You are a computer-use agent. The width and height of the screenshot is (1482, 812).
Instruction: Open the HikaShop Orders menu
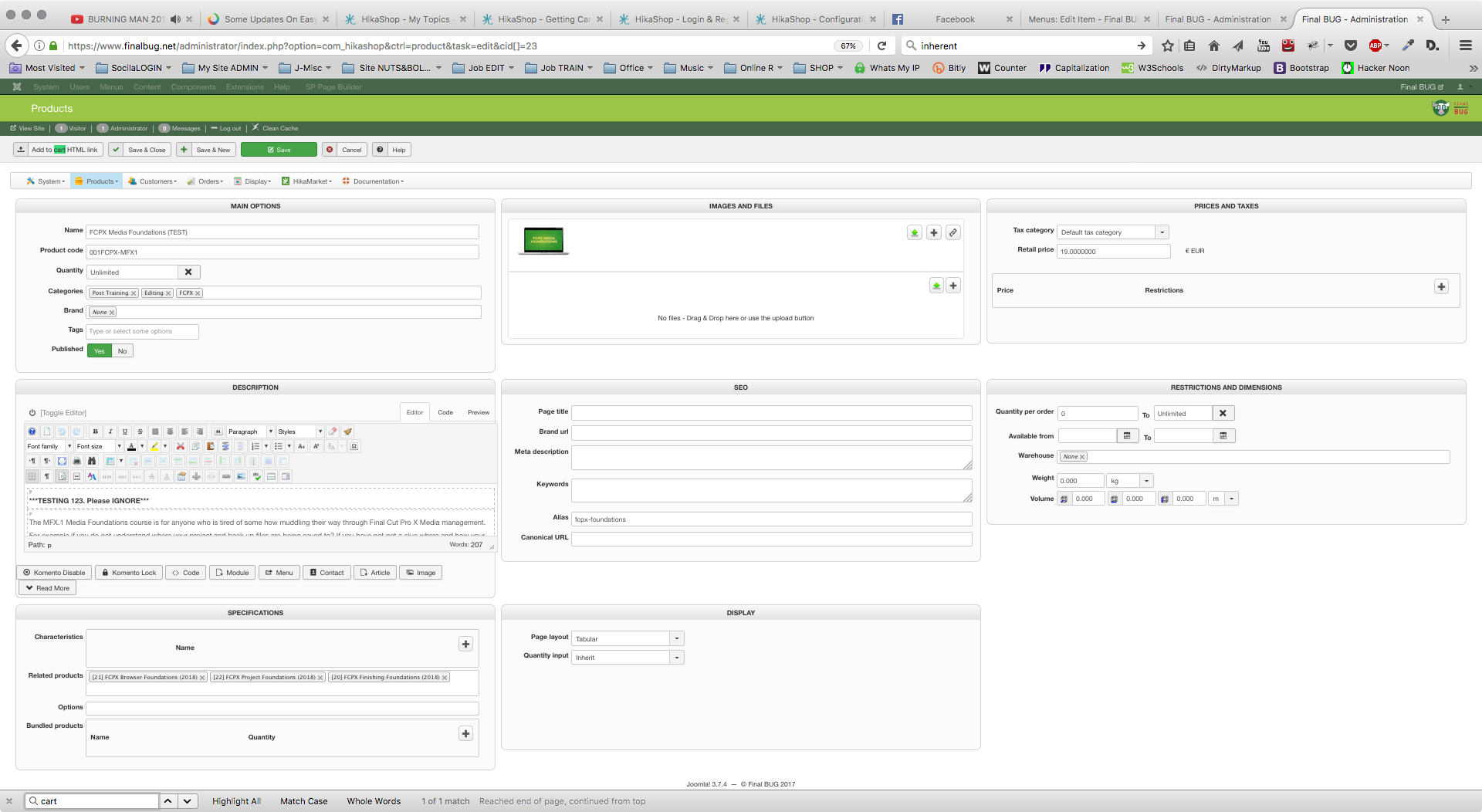(205, 181)
